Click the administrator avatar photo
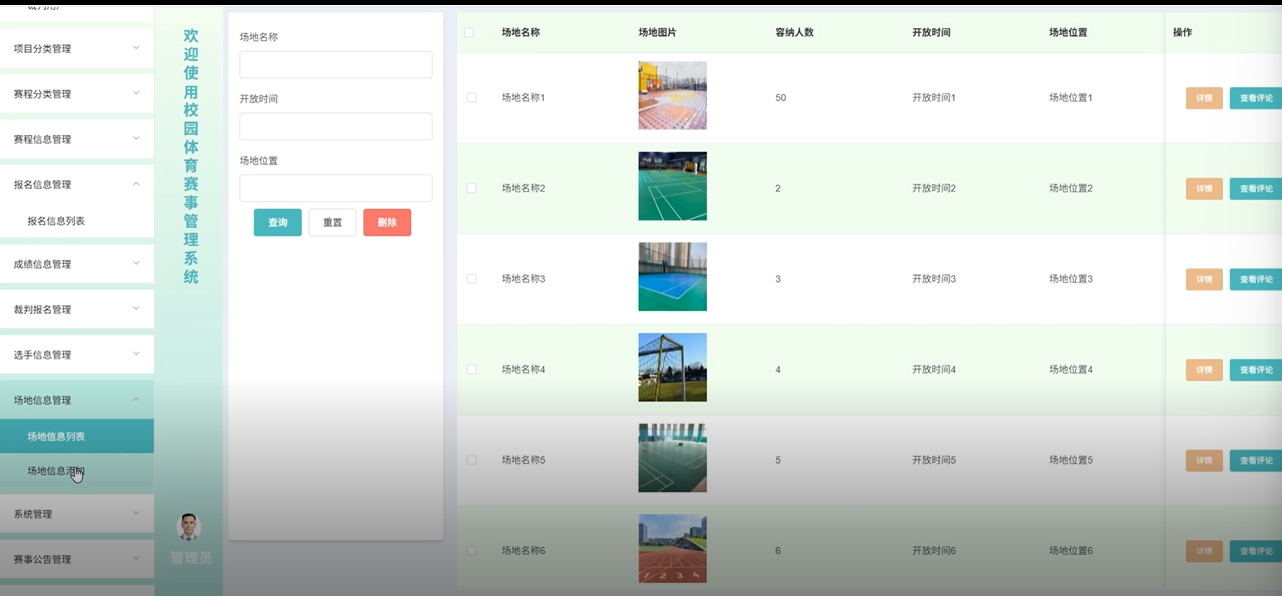Screen dimensions: 1282x596 [189, 527]
